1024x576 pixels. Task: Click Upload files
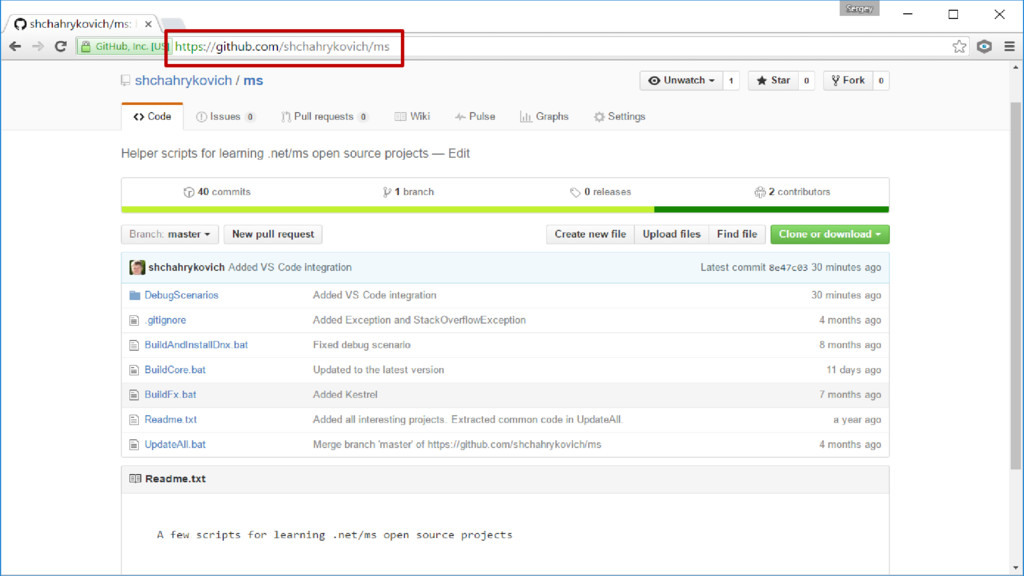tap(671, 234)
